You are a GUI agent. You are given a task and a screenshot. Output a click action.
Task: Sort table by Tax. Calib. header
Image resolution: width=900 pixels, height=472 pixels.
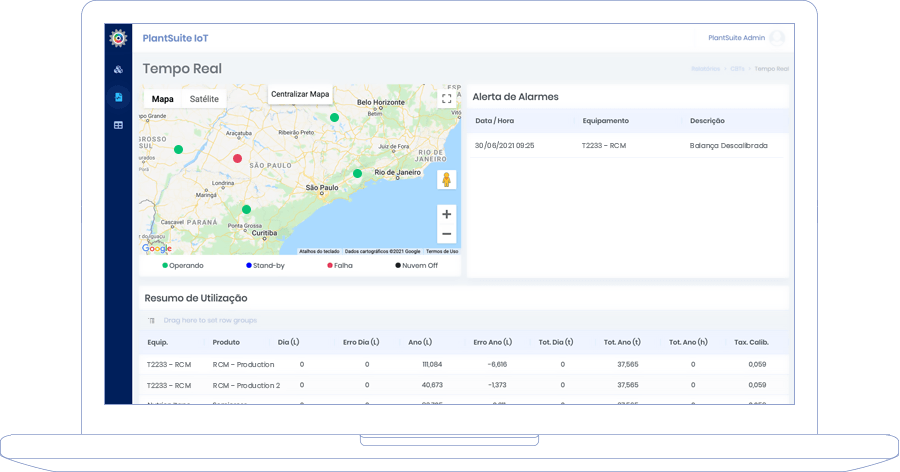[x=751, y=342]
